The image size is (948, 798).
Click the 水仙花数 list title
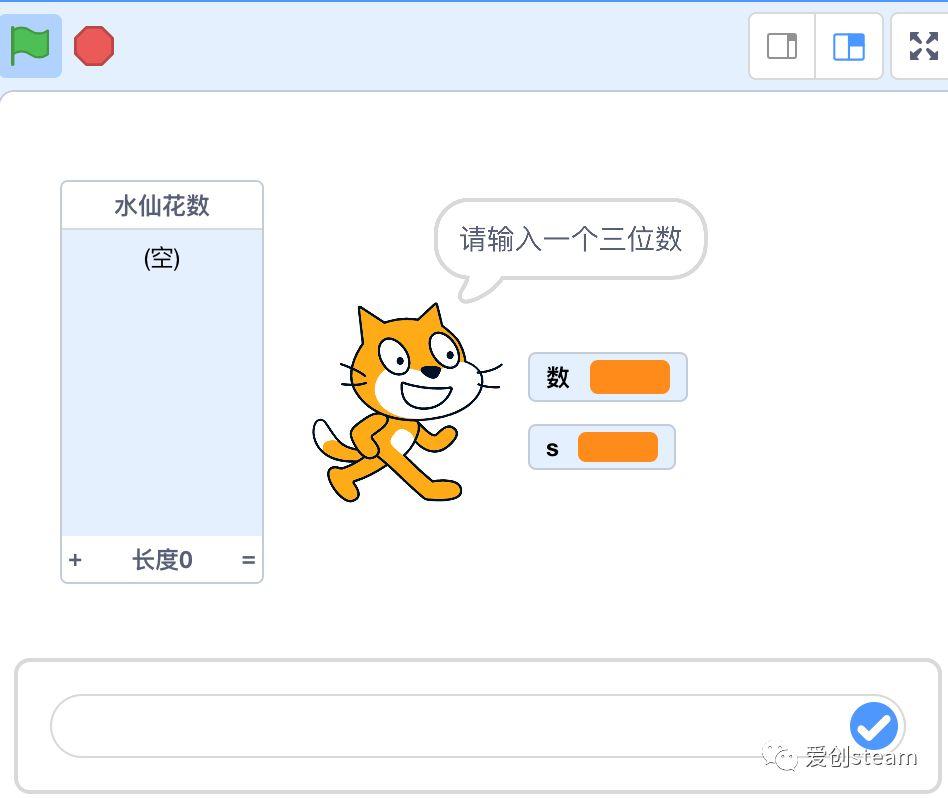pyautogui.click(x=162, y=206)
